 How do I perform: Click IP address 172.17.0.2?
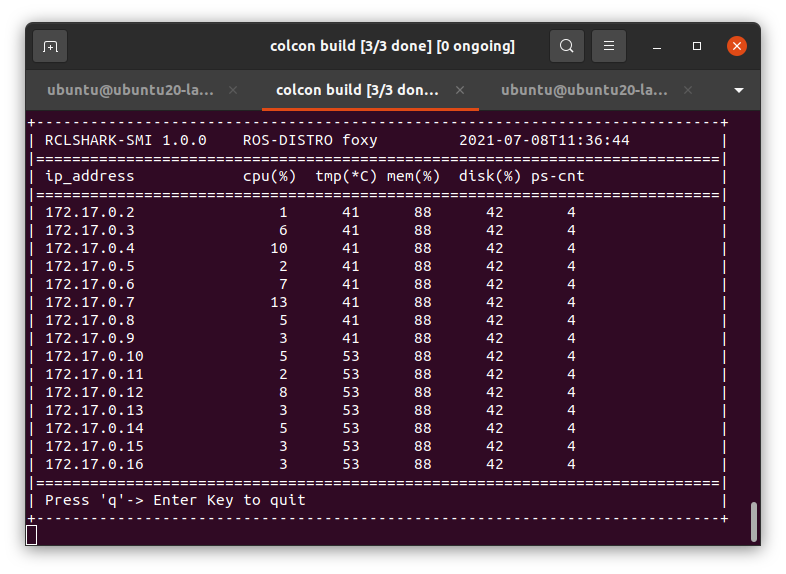[x=90, y=213]
